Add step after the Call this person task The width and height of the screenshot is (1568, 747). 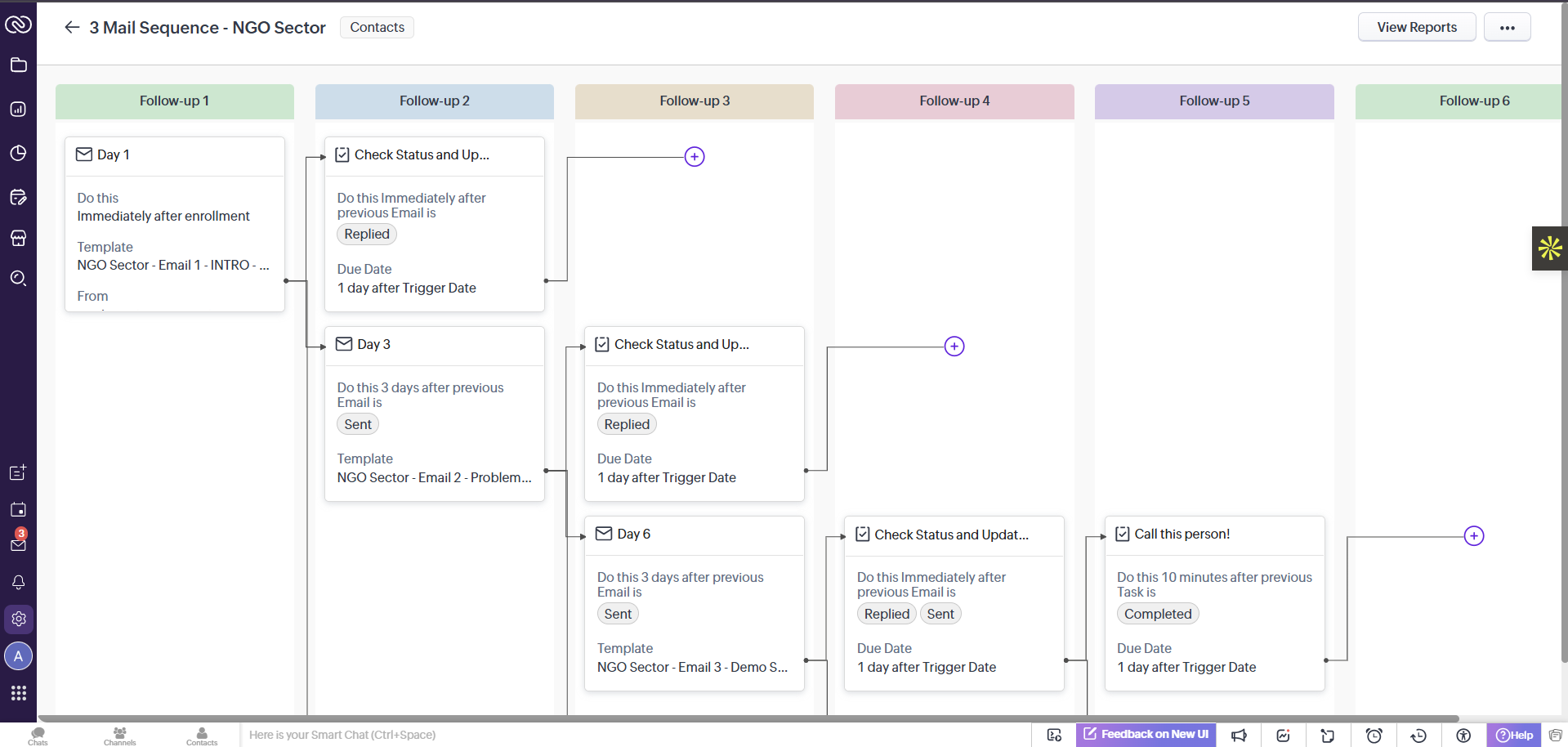[1474, 536]
